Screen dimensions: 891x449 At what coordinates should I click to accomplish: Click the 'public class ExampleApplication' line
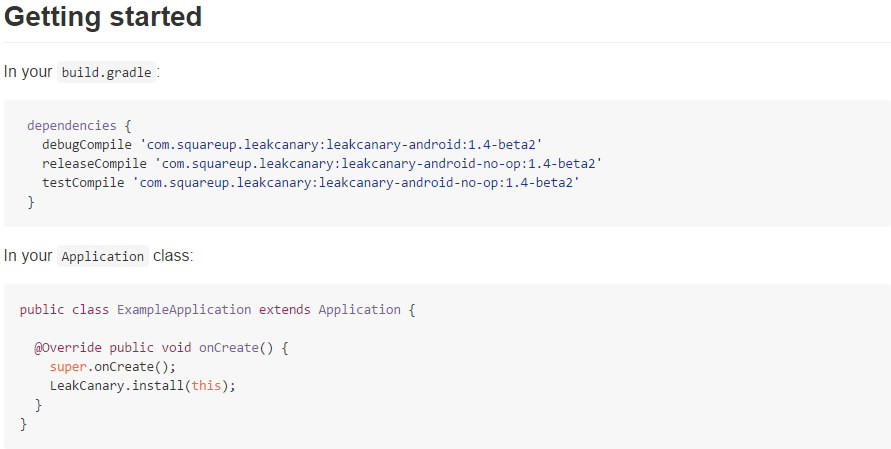tap(218, 310)
